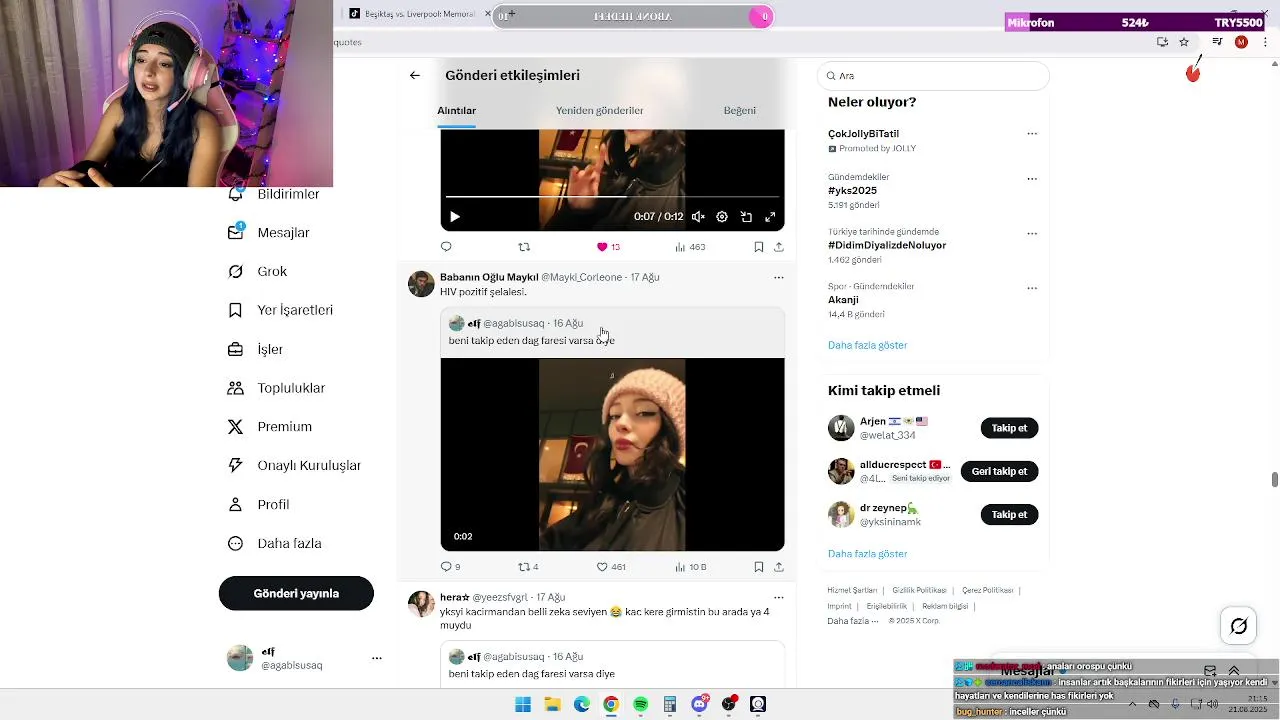The width and height of the screenshot is (1280, 720).
Task: Bookmark this page with the star icon
Action: [1184, 42]
